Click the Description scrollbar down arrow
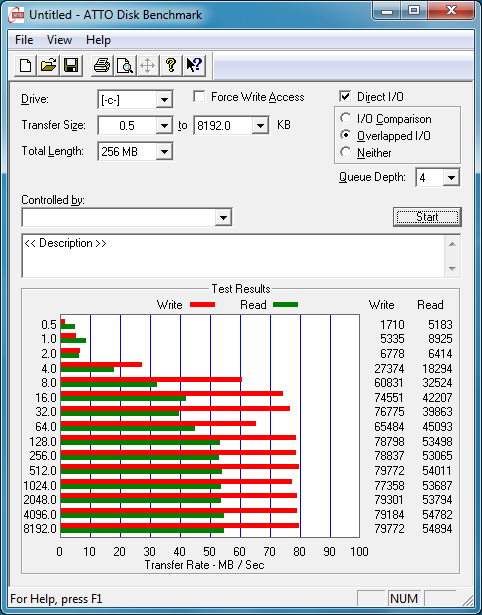Image resolution: width=482 pixels, height=615 pixels. coord(452,269)
